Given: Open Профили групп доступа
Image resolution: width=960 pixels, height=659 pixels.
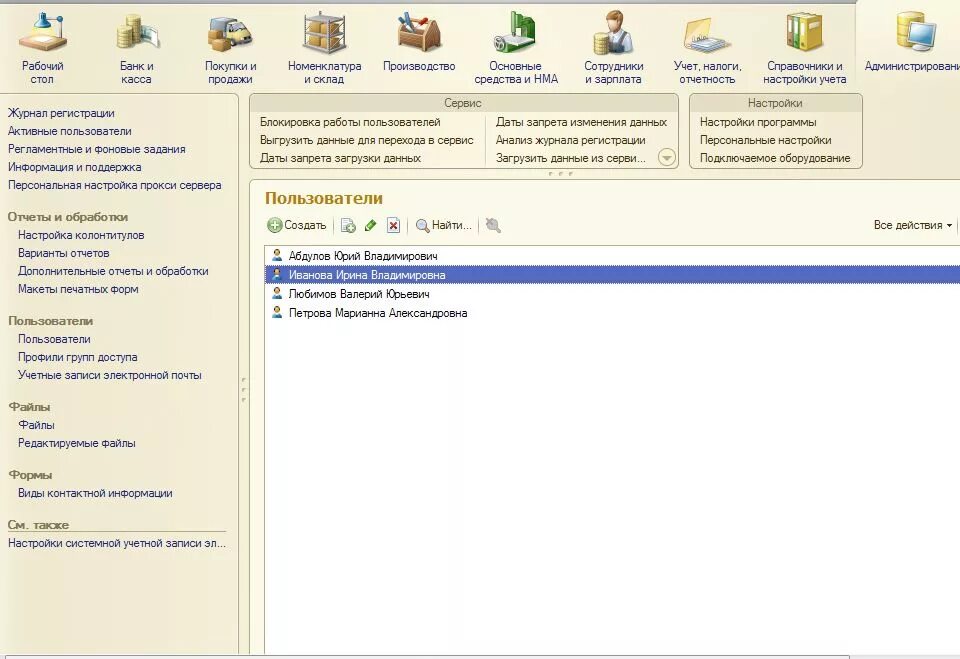Looking at the screenshot, I should tap(78, 357).
